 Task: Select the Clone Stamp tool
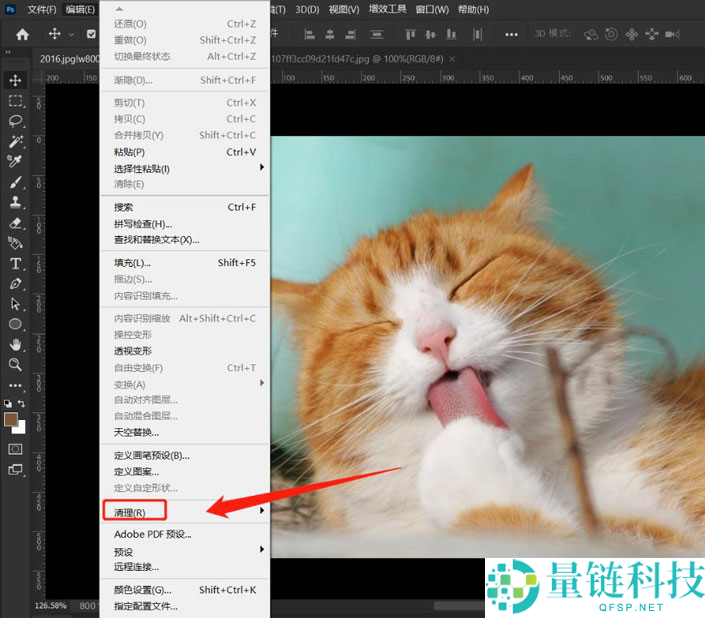pos(16,203)
